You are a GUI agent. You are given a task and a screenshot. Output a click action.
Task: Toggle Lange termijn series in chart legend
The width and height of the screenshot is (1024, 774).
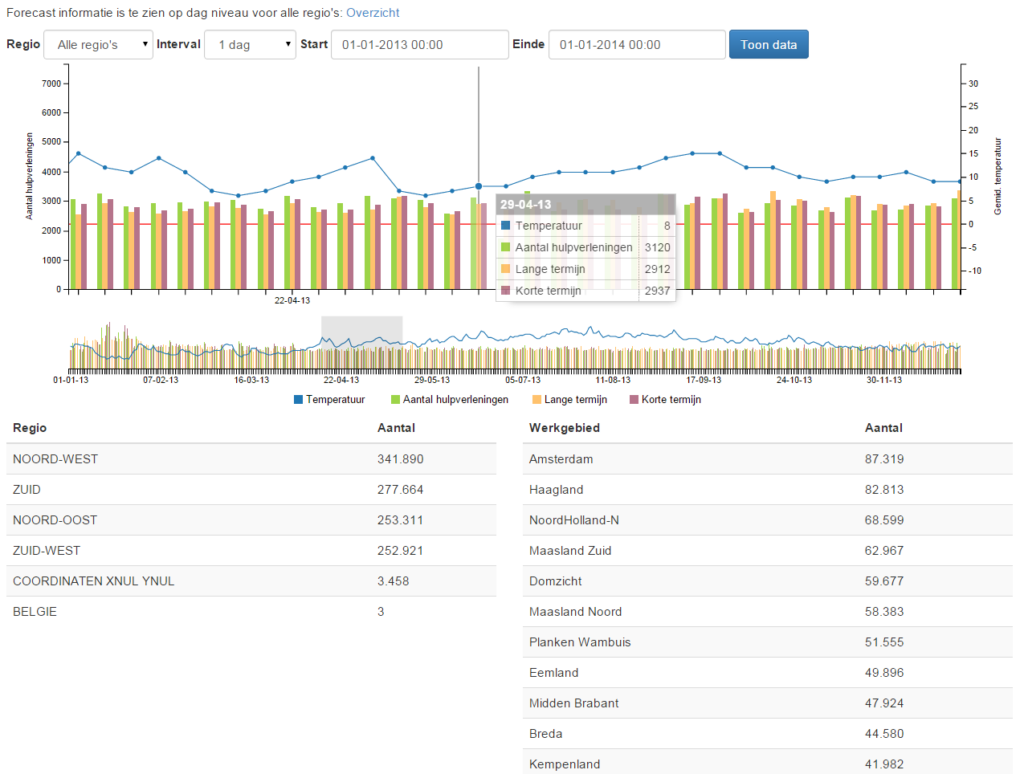(x=569, y=399)
